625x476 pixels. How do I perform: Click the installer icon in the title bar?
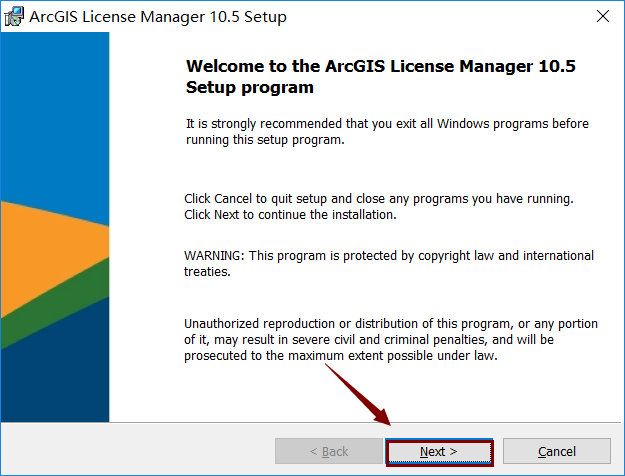point(15,17)
